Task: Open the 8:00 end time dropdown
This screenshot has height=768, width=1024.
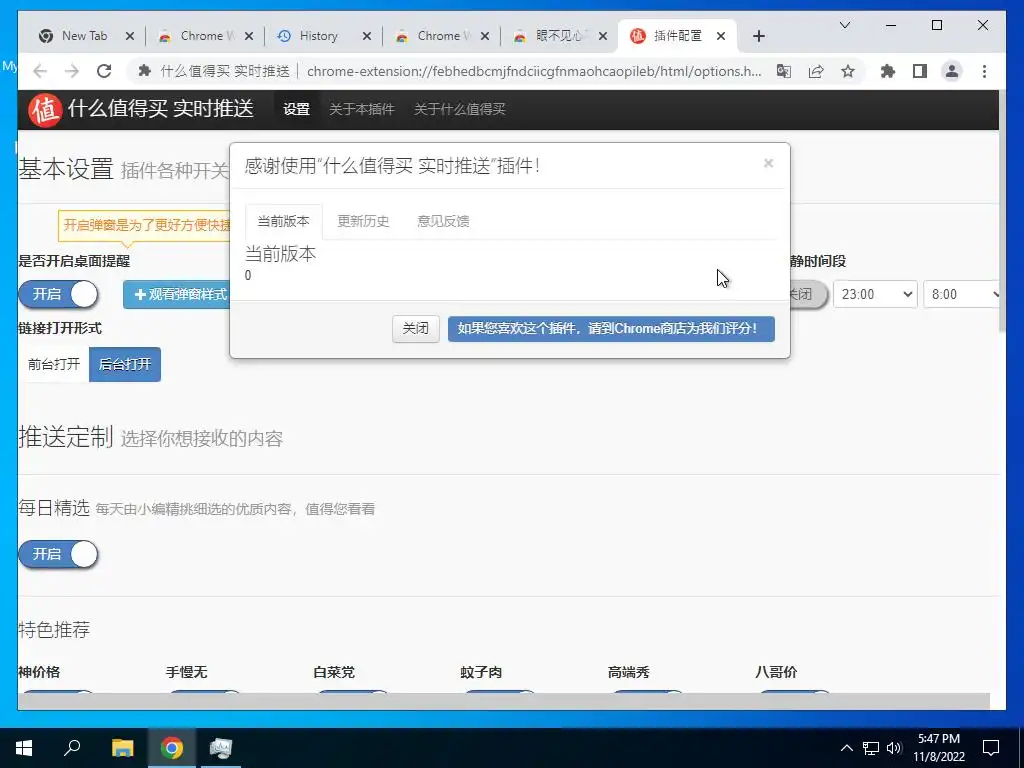Action: coord(961,295)
